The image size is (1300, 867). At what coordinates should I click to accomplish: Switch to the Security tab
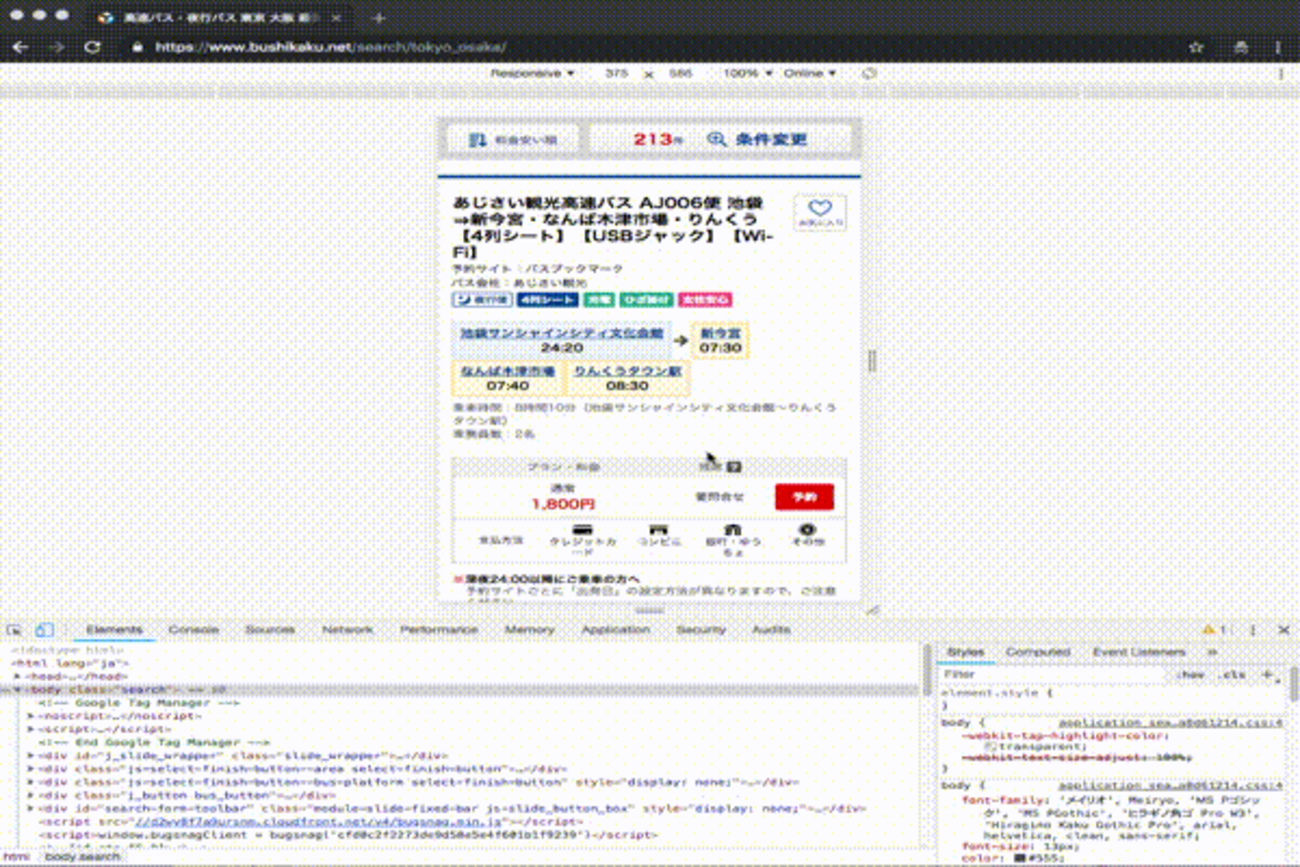[x=700, y=630]
